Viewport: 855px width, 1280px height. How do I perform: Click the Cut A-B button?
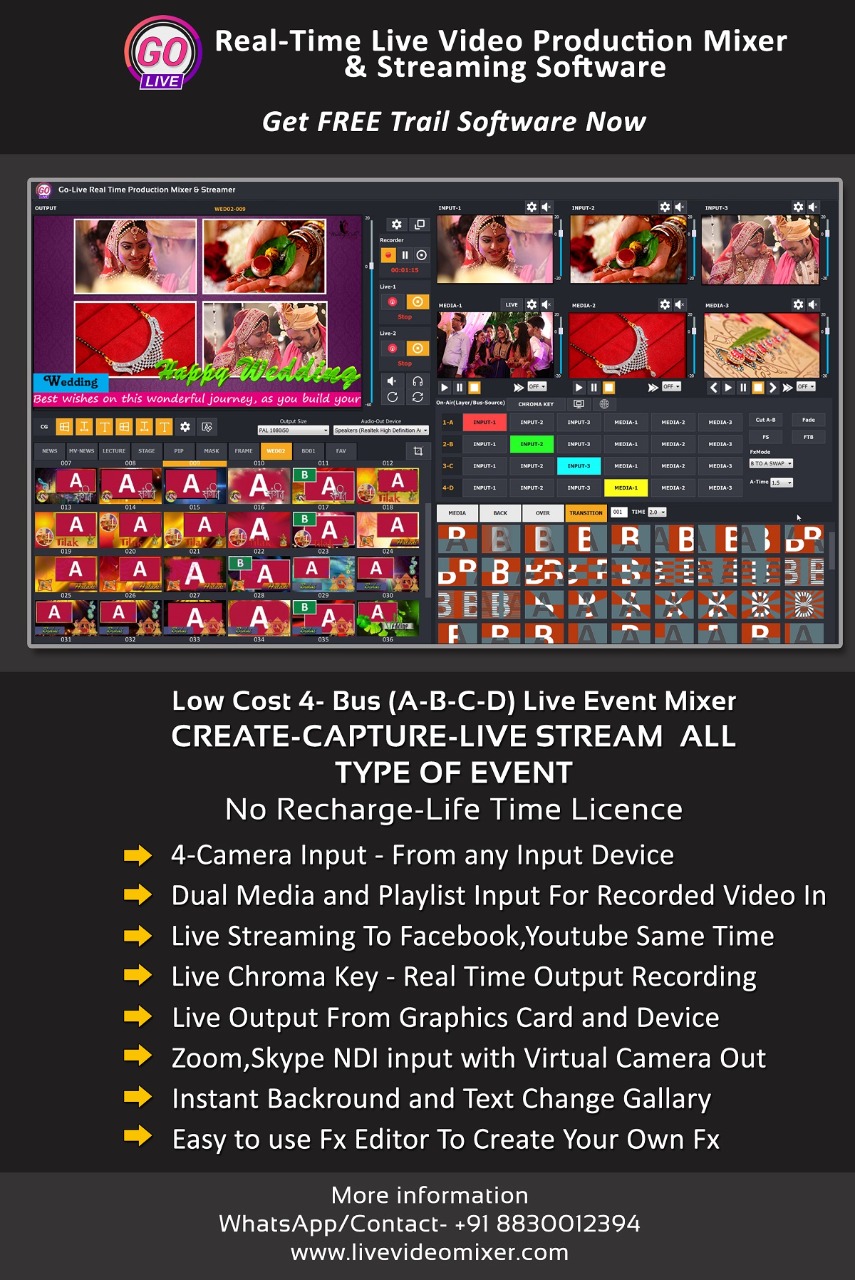point(766,420)
